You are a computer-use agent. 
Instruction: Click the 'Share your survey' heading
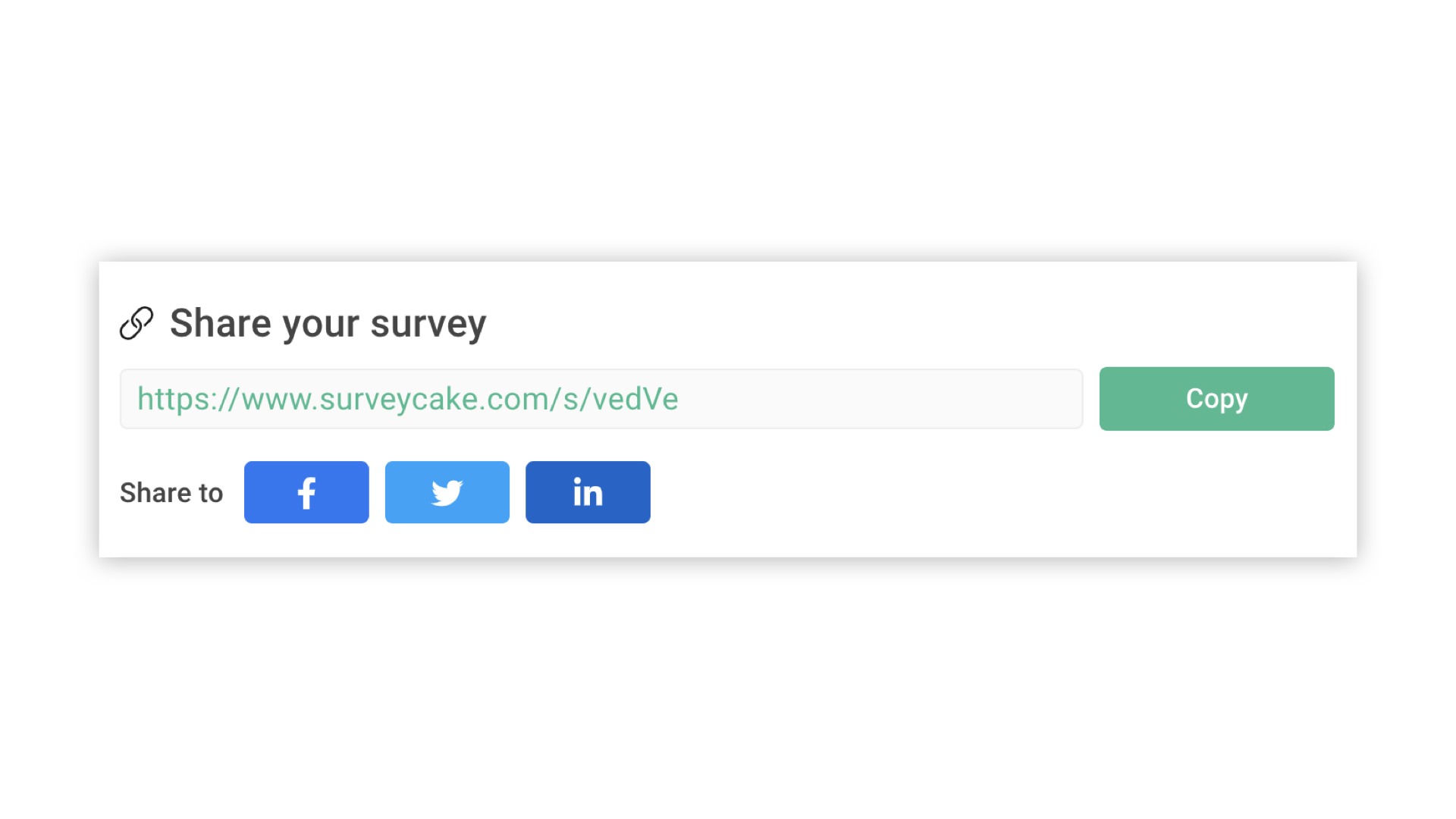tap(328, 322)
